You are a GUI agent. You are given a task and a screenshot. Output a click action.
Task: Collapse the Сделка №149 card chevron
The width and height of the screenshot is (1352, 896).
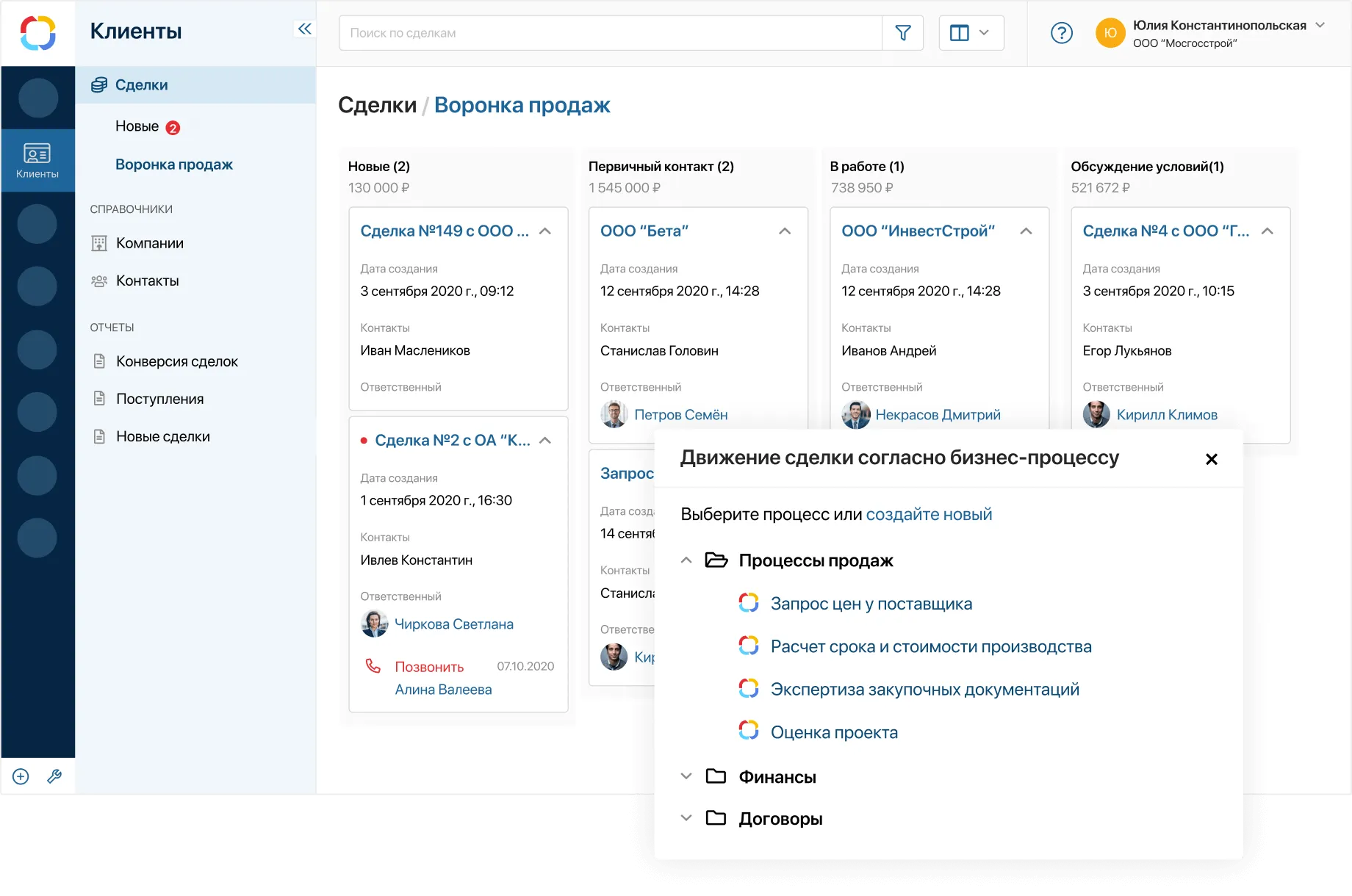pyautogui.click(x=545, y=230)
